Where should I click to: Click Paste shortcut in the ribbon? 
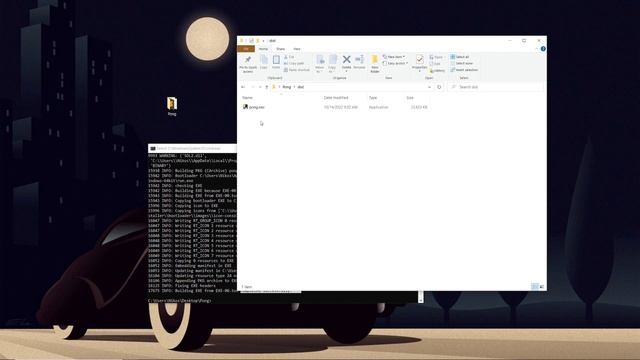[x=297, y=70]
